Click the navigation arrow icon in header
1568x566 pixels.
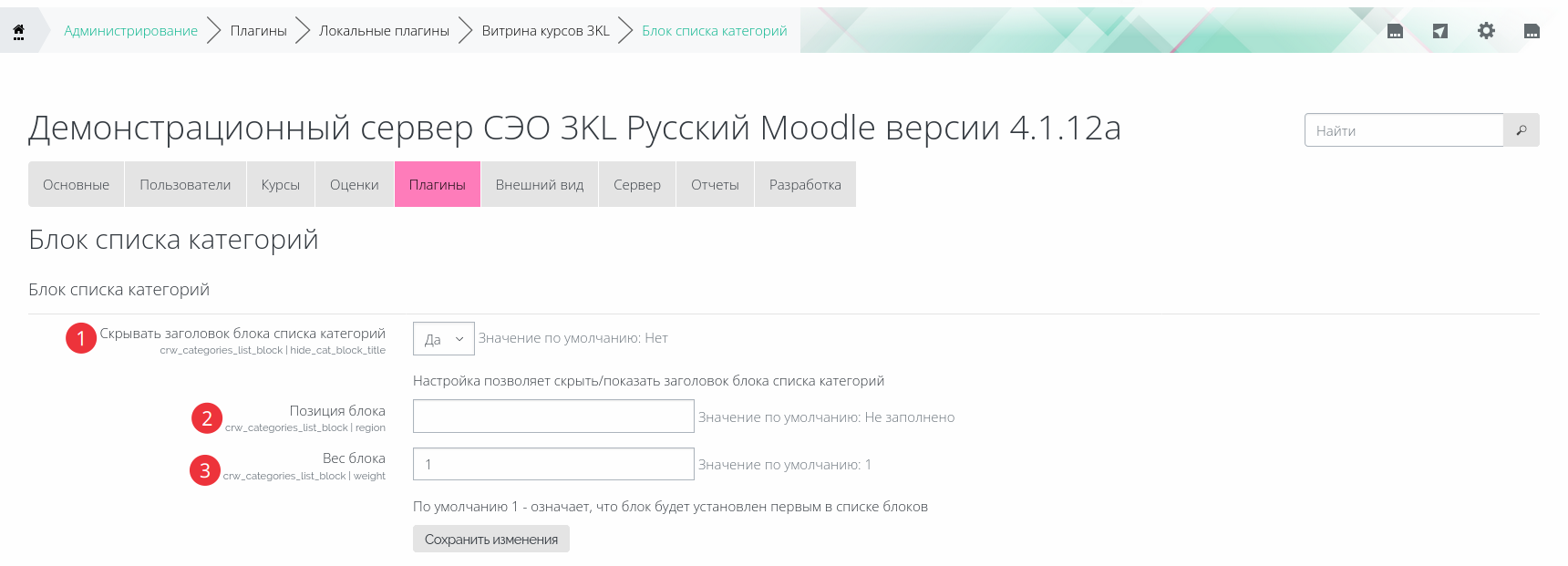click(1440, 31)
